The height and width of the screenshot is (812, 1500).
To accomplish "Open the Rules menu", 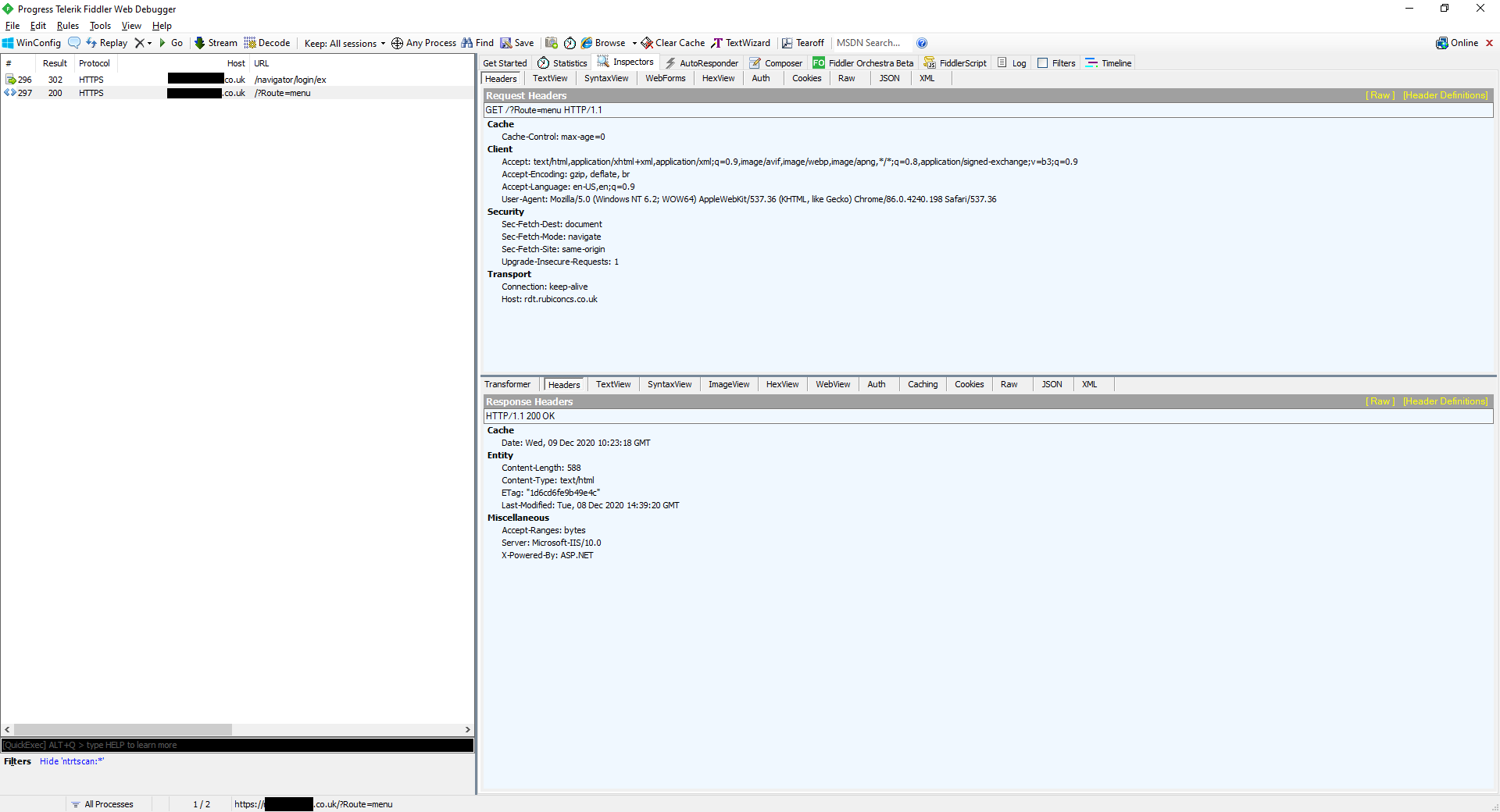I will (68, 26).
